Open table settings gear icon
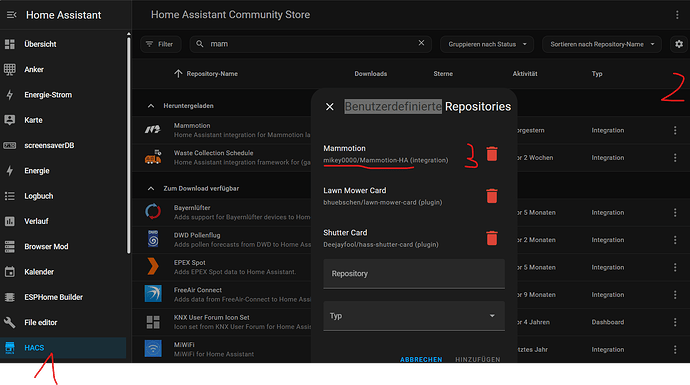 point(679,44)
